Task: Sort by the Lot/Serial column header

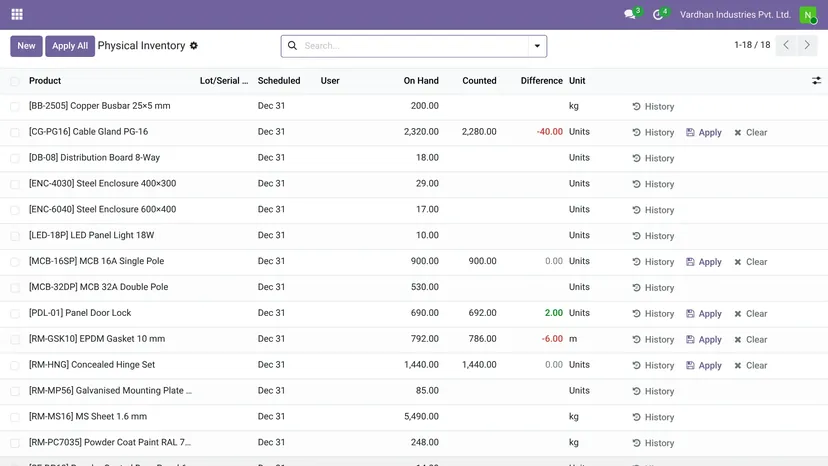Action: (x=224, y=81)
